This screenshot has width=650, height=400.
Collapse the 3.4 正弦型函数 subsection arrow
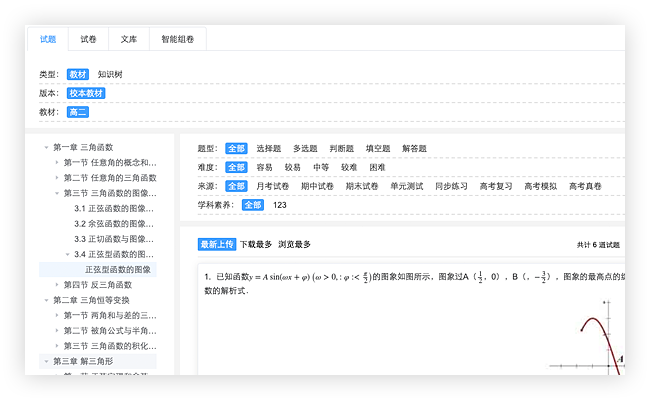67,254
